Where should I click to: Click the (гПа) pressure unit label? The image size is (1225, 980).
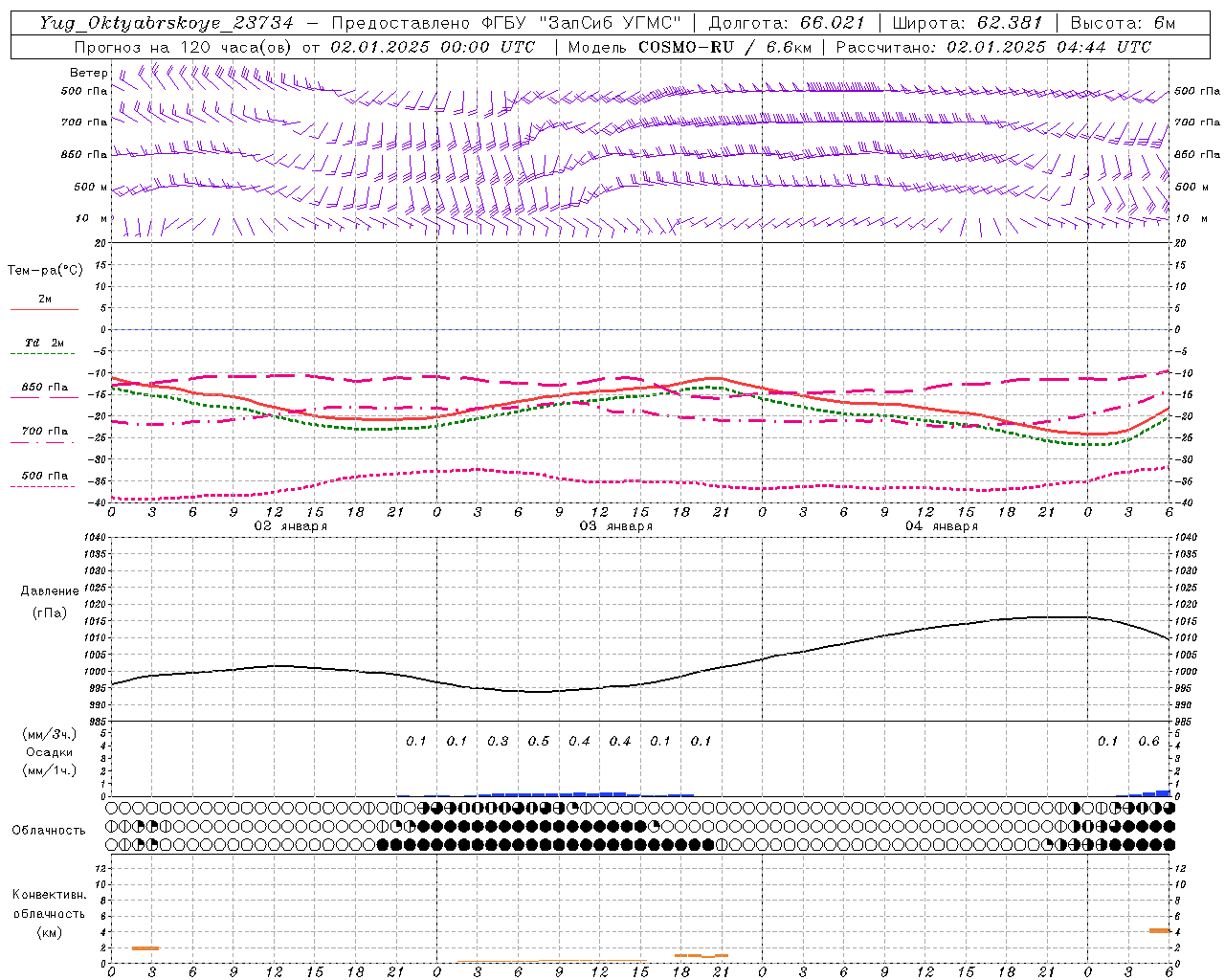49,613
